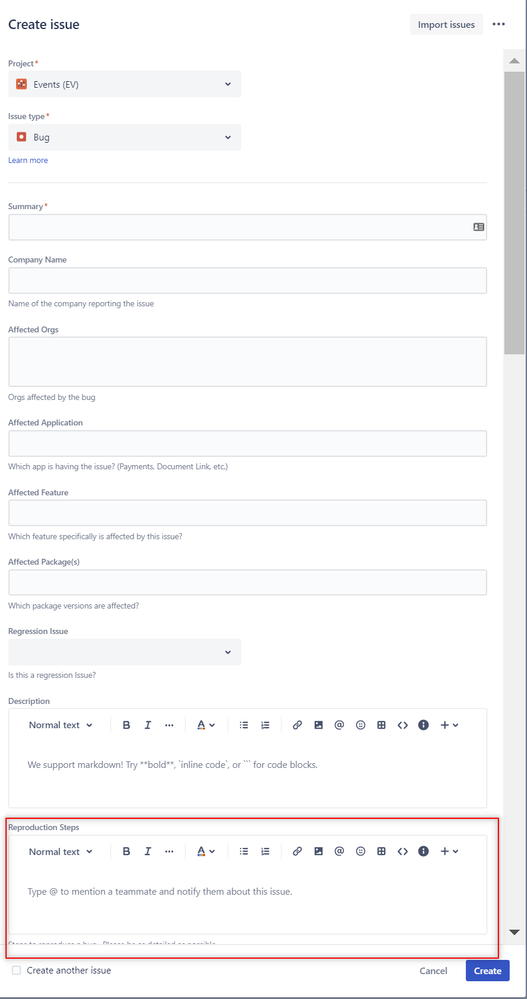Click the blue Create button
Image resolution: width=527 pixels, height=999 pixels.
[487, 971]
